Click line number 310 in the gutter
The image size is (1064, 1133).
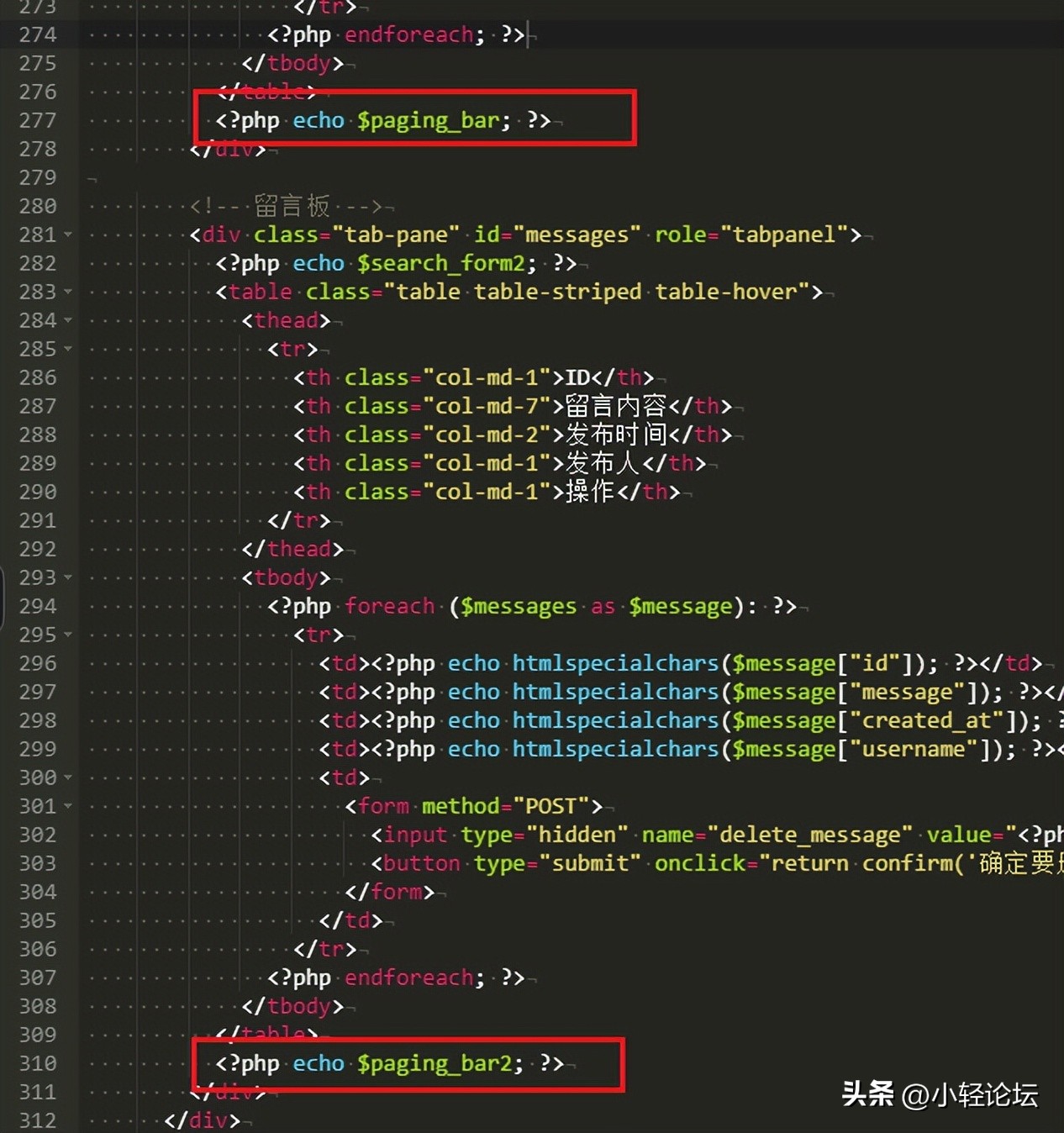coord(38,1064)
